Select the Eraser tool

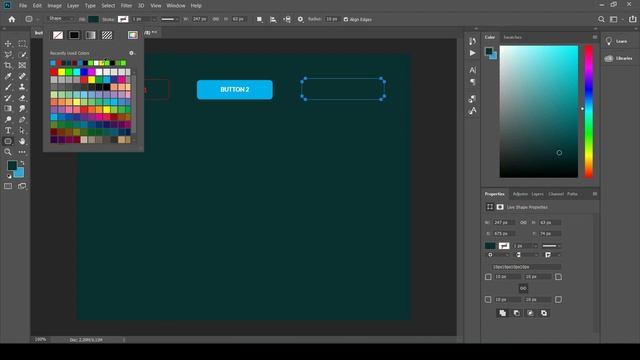coord(22,98)
